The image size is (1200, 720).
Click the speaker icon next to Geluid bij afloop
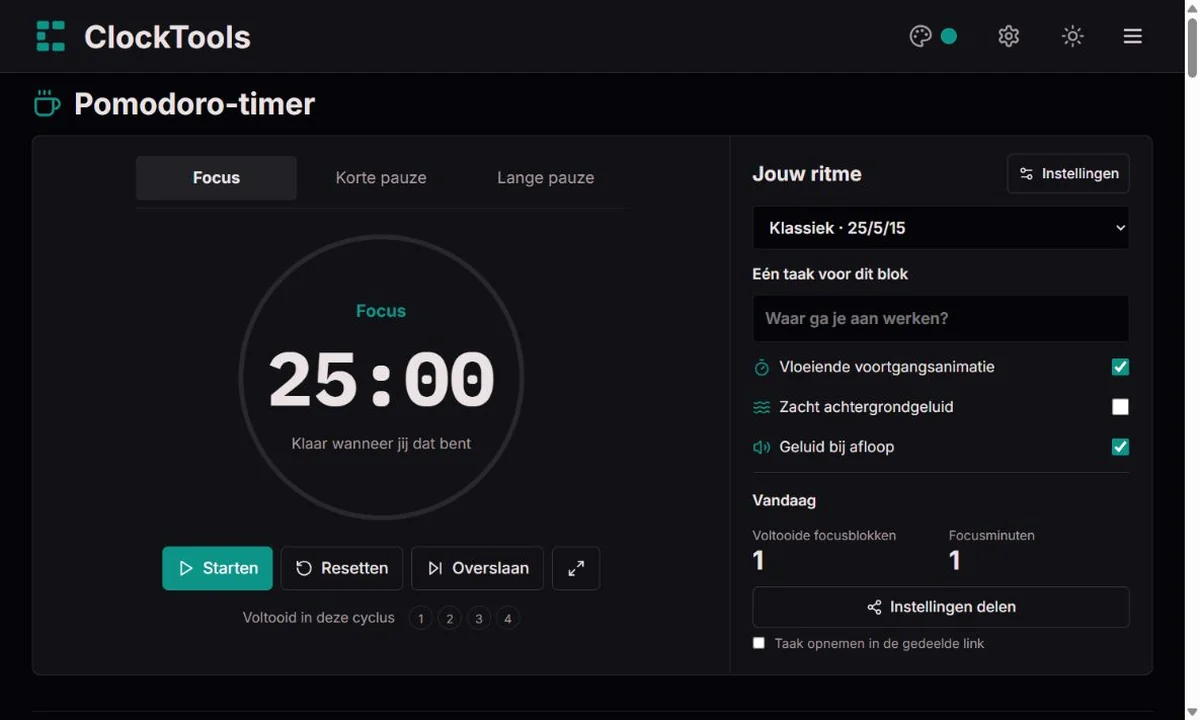pos(762,447)
